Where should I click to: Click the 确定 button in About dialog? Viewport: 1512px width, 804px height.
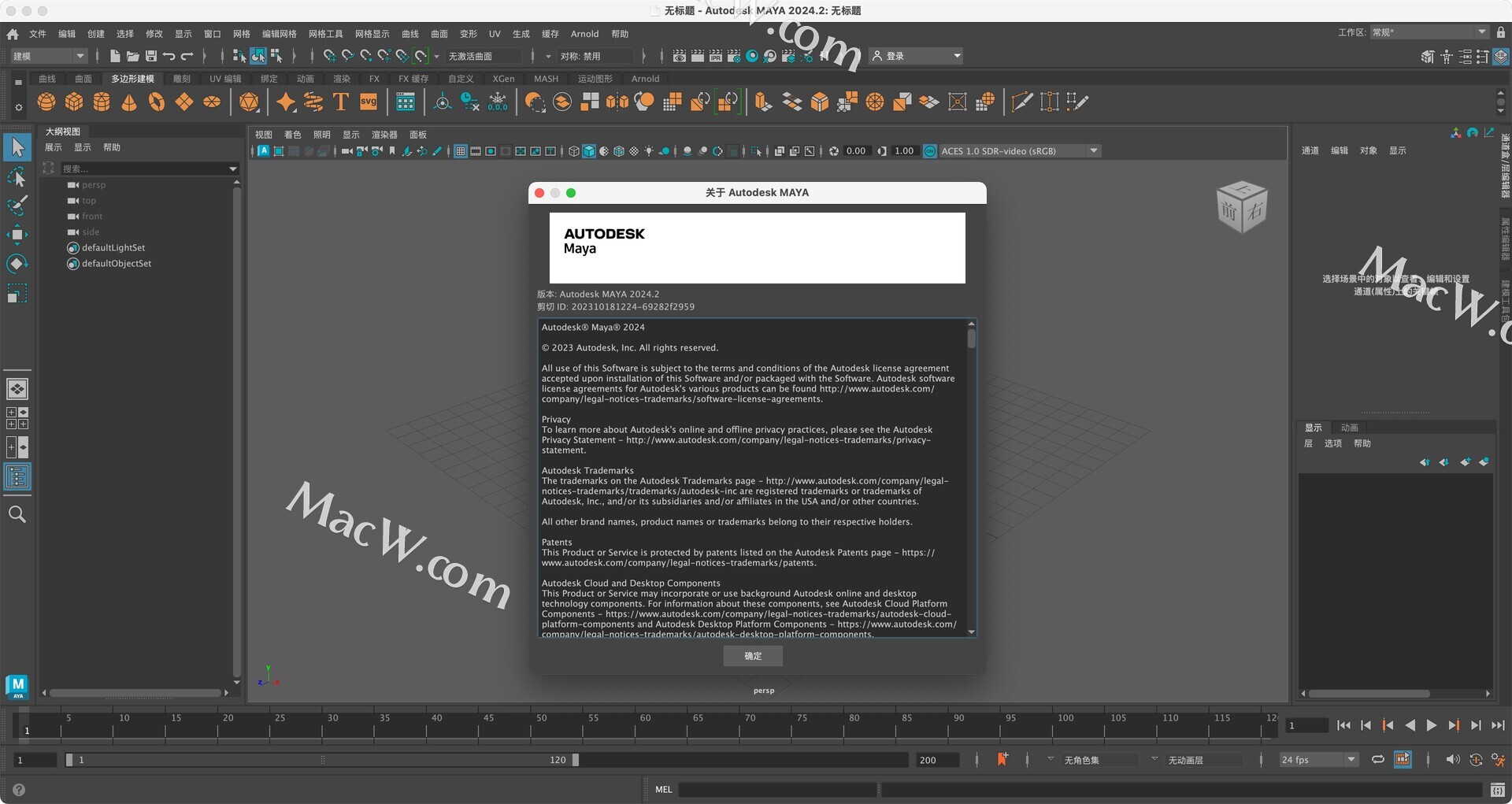pyautogui.click(x=753, y=656)
